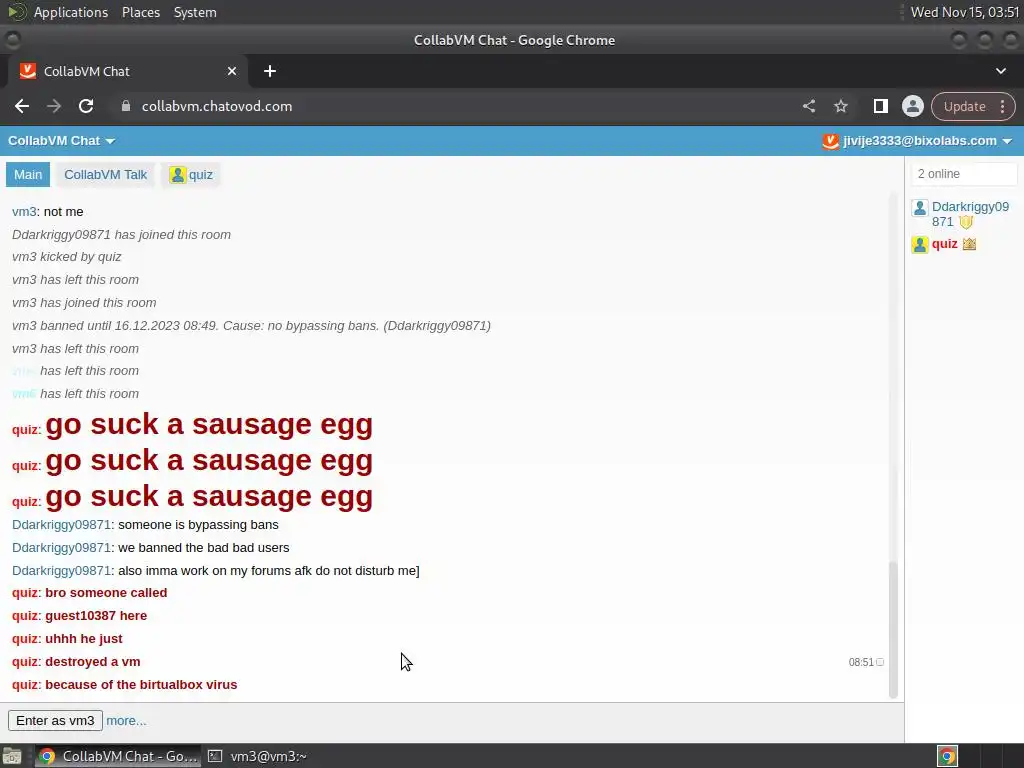Click the 08:51 message timestamp
The width and height of the screenshot is (1024, 768).
[861, 662]
